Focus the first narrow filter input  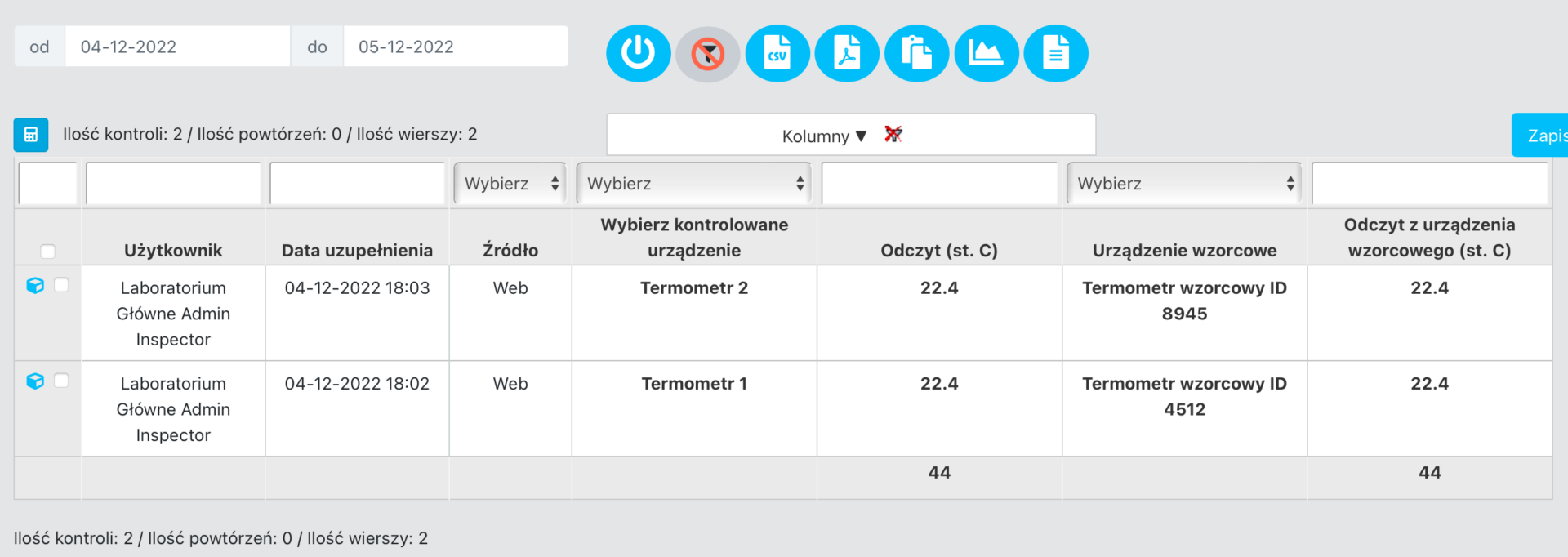click(47, 184)
